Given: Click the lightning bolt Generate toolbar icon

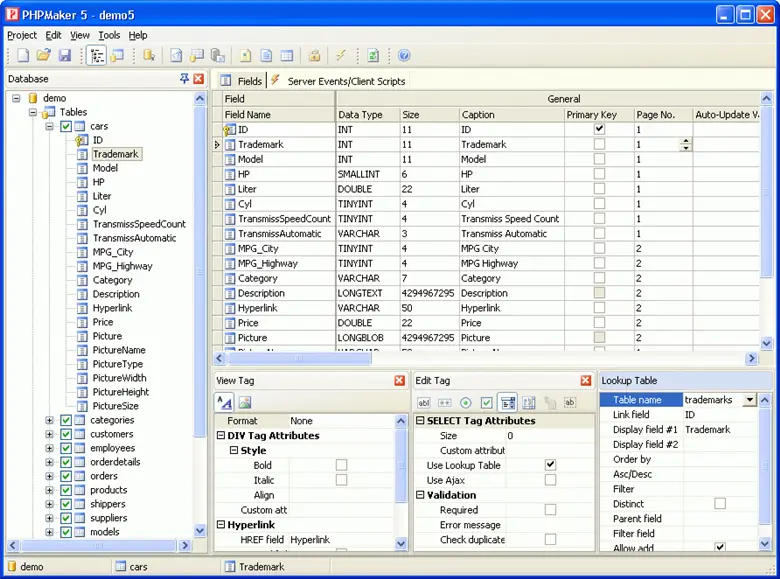Looking at the screenshot, I should (341, 56).
